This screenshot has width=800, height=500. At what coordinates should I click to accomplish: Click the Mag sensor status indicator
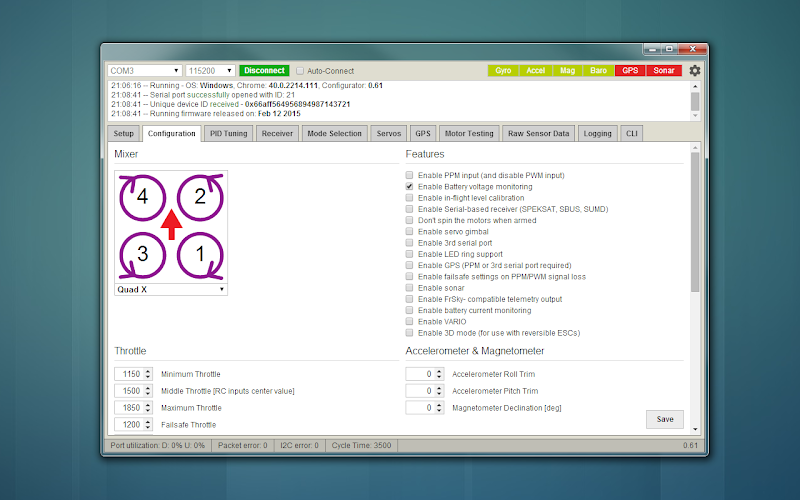coord(567,70)
